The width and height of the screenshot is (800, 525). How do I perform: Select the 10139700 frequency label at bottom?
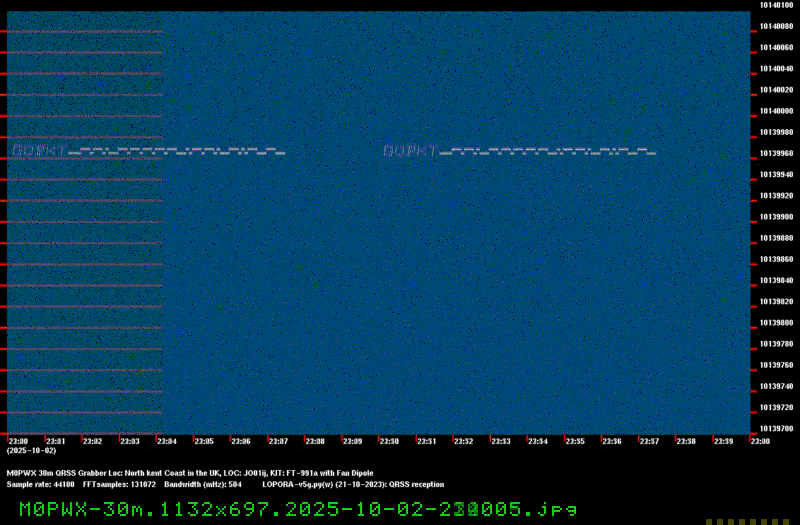pyautogui.click(x=777, y=428)
